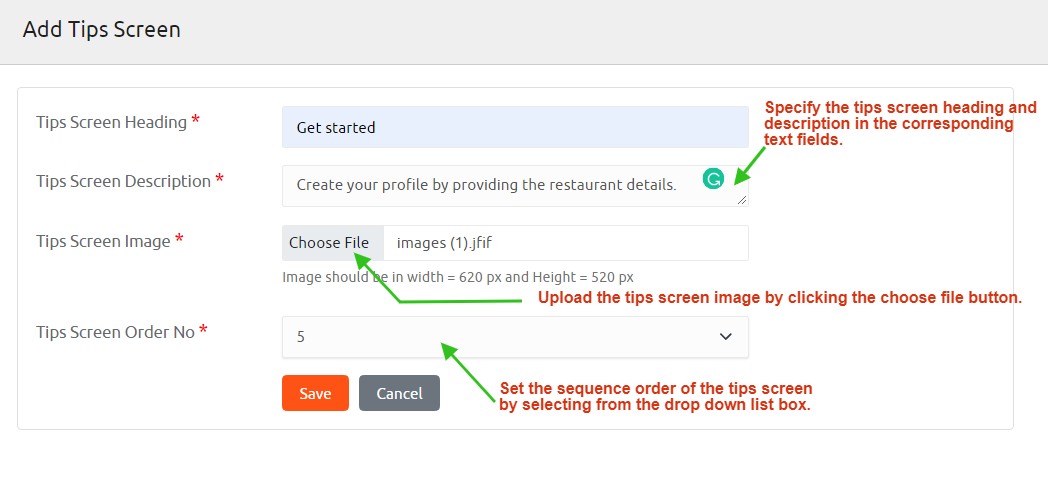
Task: Click the red note about uploading the image
Action: (x=780, y=297)
